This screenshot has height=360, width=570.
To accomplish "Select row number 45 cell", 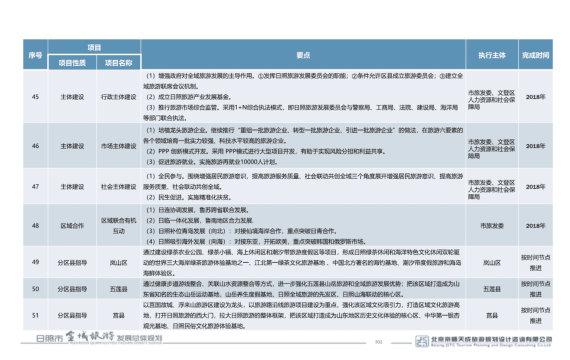I will [x=35, y=97].
